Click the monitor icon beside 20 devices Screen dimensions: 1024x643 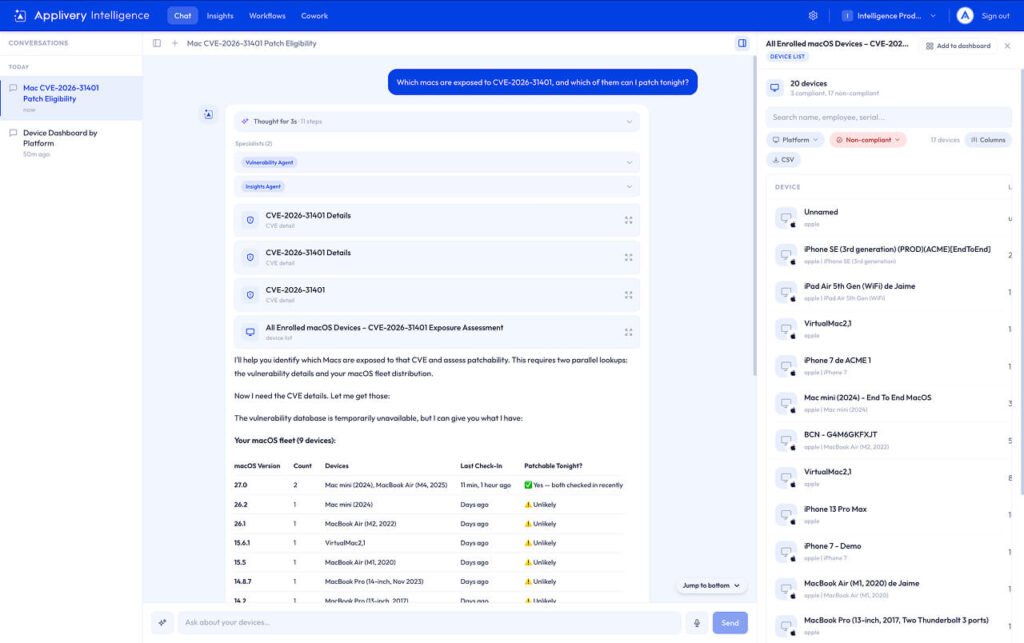[775, 87]
